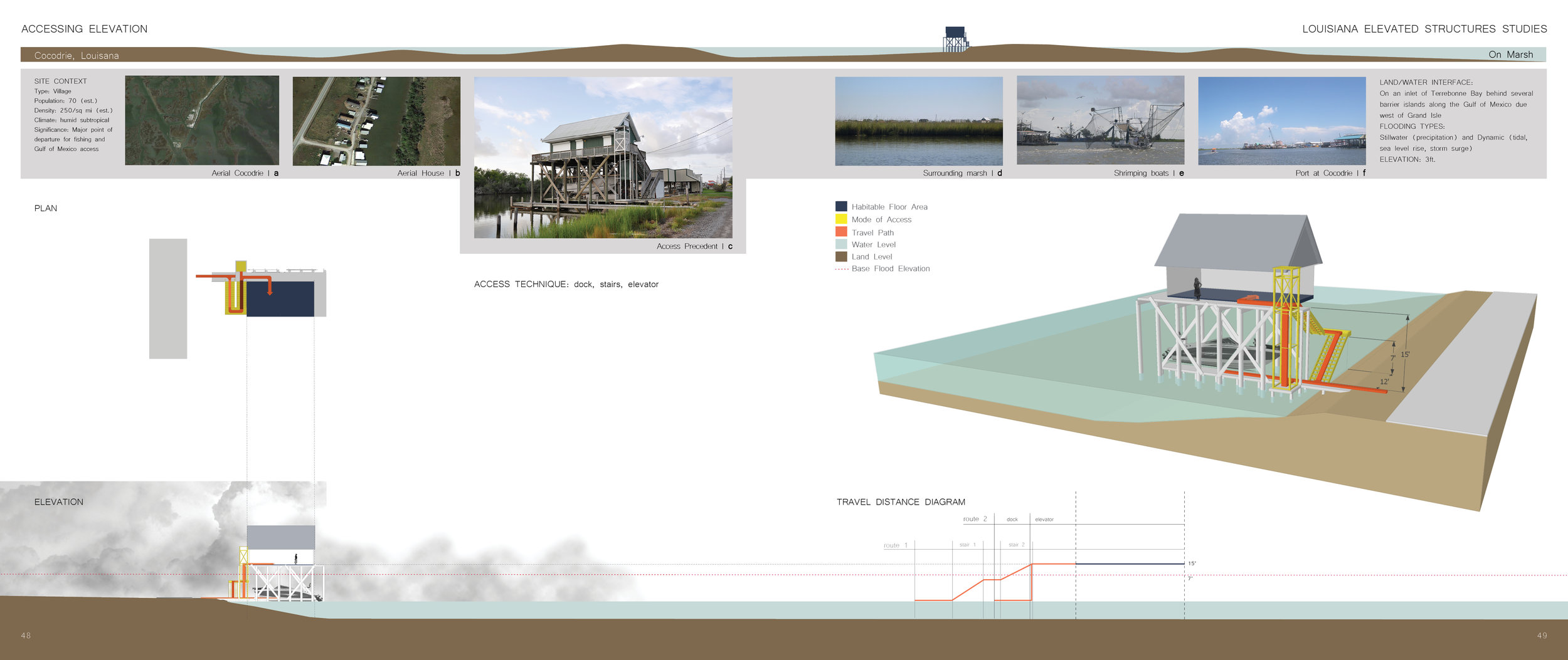This screenshot has height=660, width=1568.
Task: Click the dashed Base Flood Elevation legend line
Action: coord(841,269)
